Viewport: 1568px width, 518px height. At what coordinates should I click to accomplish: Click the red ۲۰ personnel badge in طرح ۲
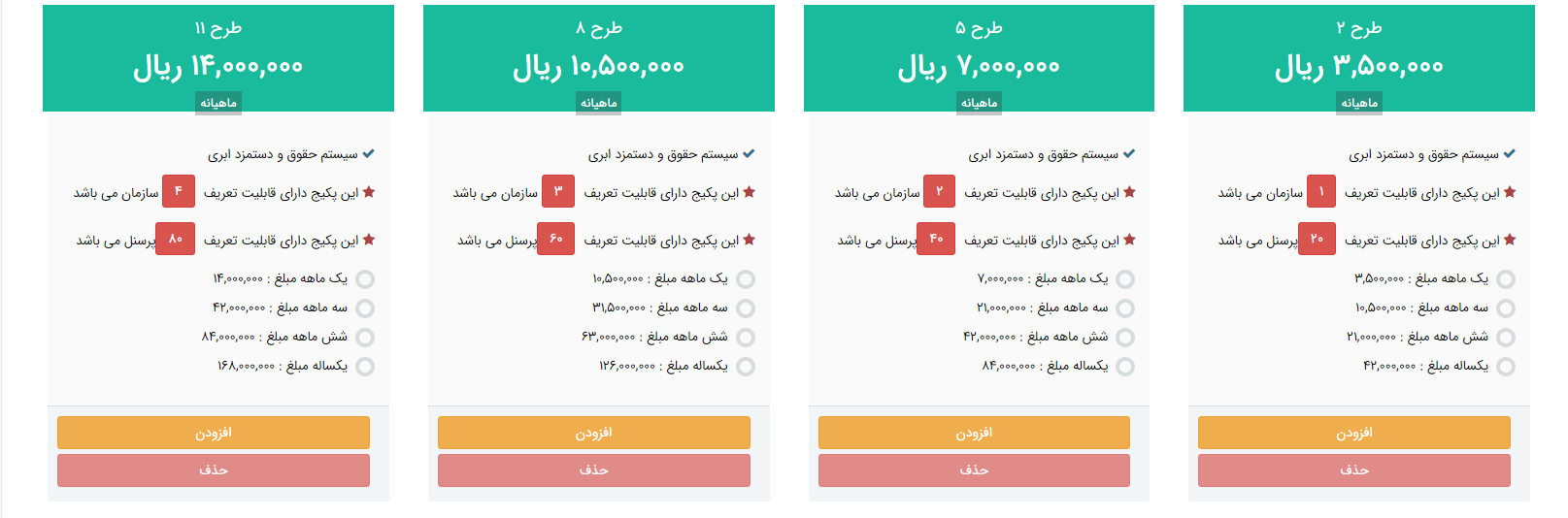1317,239
